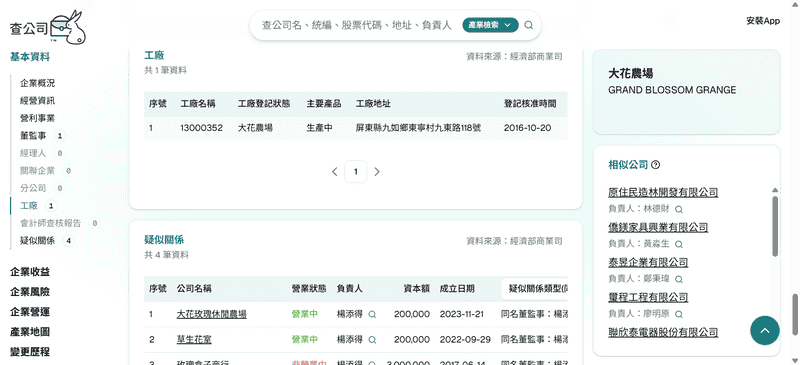Select 董監事 in sidebar
This screenshot has height=365, width=800.
[x=33, y=136]
